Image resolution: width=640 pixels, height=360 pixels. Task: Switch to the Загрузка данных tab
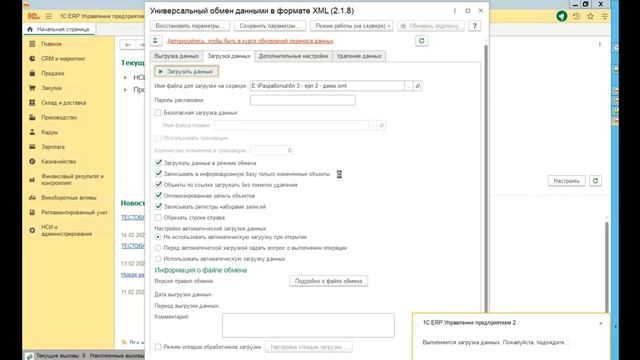(x=229, y=56)
